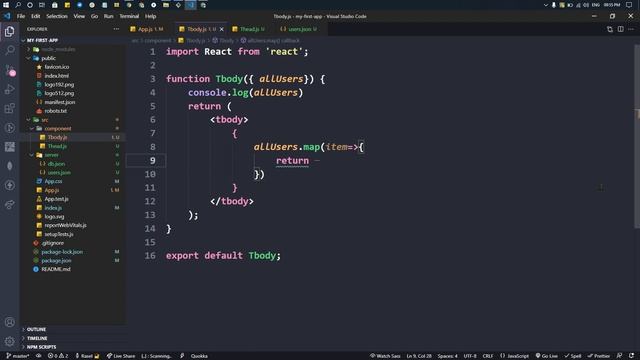Open Source Control view with pending badge
Image resolution: width=640 pixels, height=360 pixels.
coord(10,70)
